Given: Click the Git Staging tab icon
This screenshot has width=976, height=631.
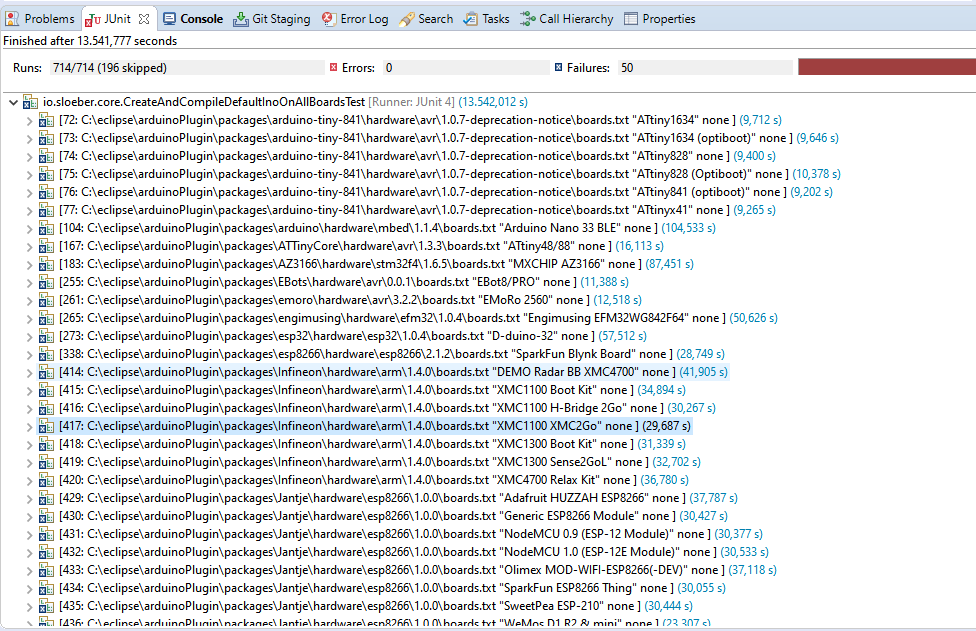Looking at the screenshot, I should tap(240, 19).
